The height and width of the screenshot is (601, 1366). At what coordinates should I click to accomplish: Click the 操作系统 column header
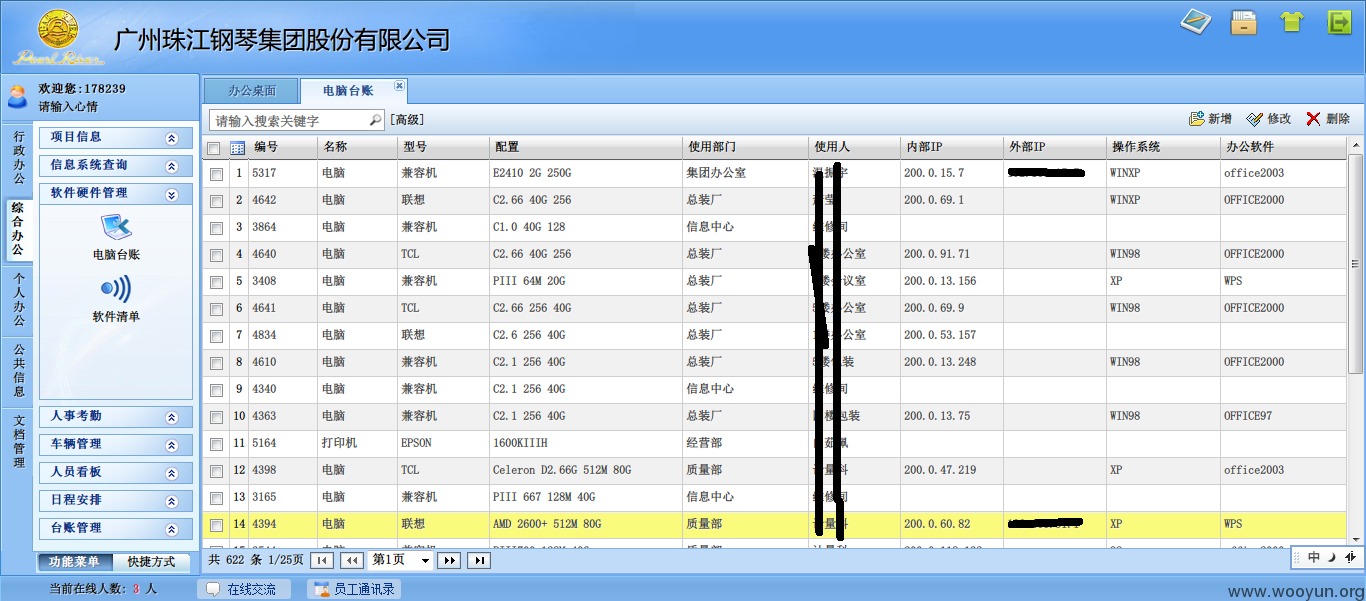pyautogui.click(x=1163, y=148)
